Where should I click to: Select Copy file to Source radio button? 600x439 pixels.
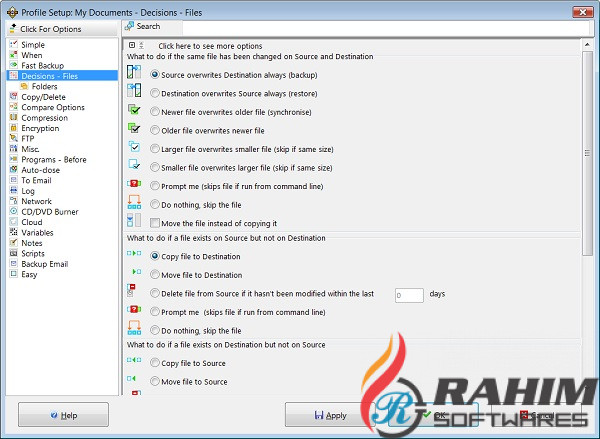[x=155, y=362]
